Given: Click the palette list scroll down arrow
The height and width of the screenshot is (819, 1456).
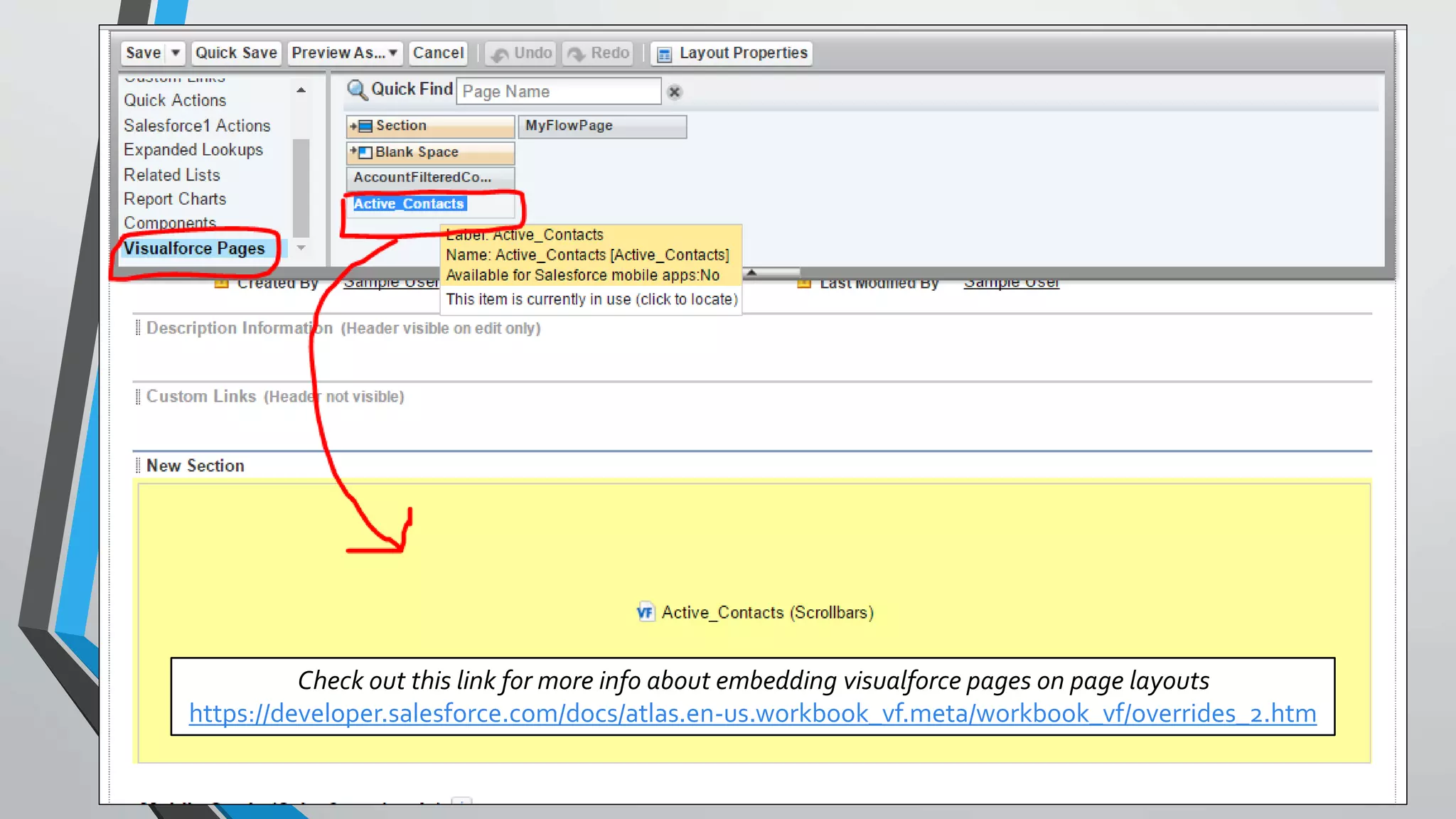Looking at the screenshot, I should click(301, 247).
